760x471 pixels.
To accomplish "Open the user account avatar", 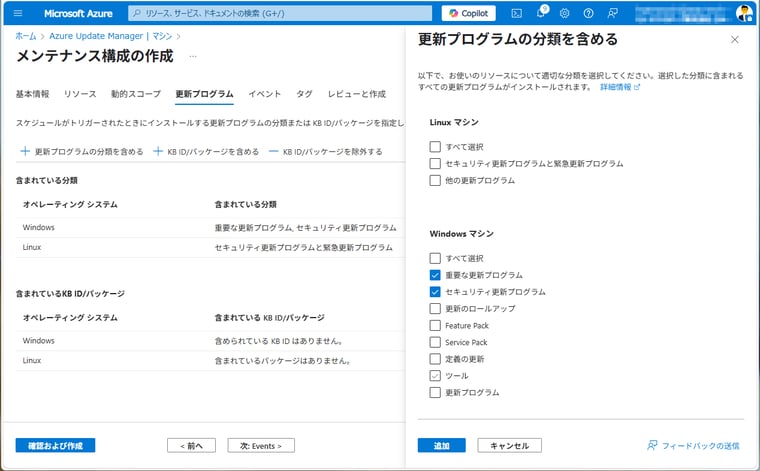I will (744, 13).
